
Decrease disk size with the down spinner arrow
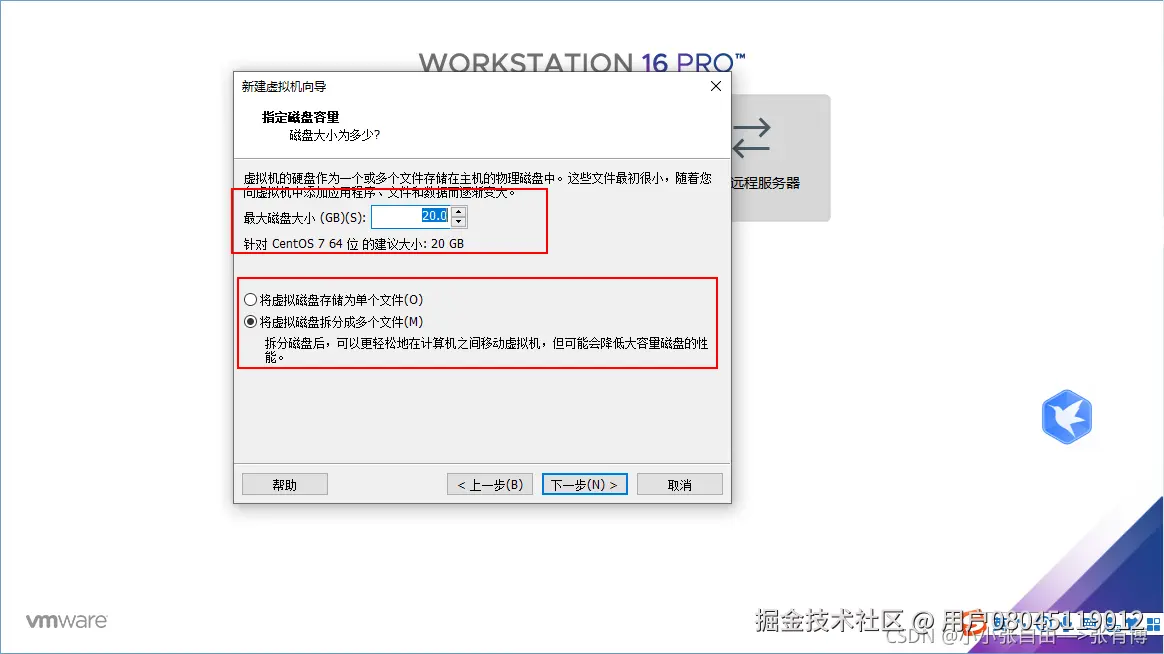coord(459,222)
